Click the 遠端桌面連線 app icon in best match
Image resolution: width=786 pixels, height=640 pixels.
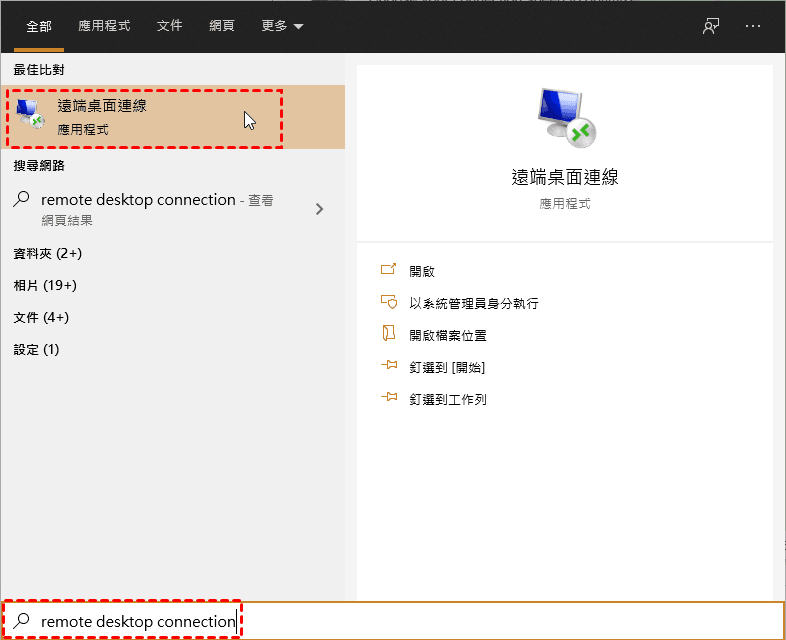click(30, 114)
